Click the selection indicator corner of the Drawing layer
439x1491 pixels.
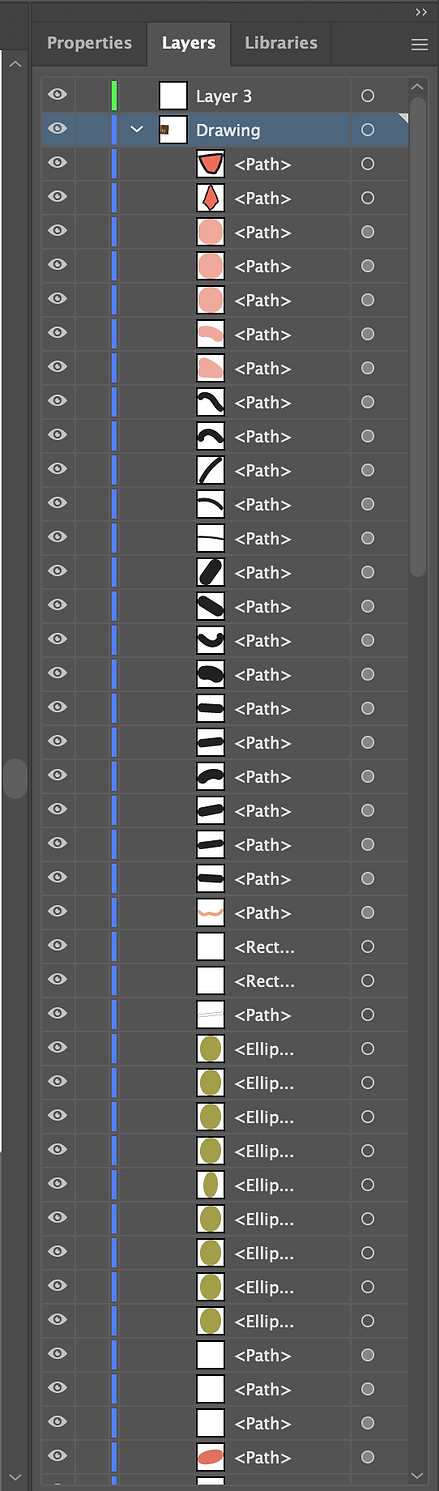point(403,120)
